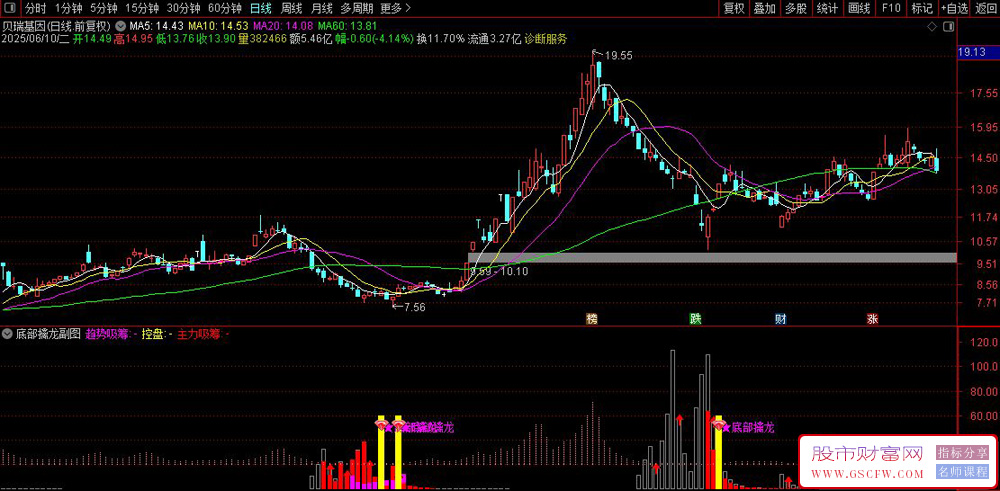
Task: Switch to 日线 daily chart
Action: (x=260, y=9)
